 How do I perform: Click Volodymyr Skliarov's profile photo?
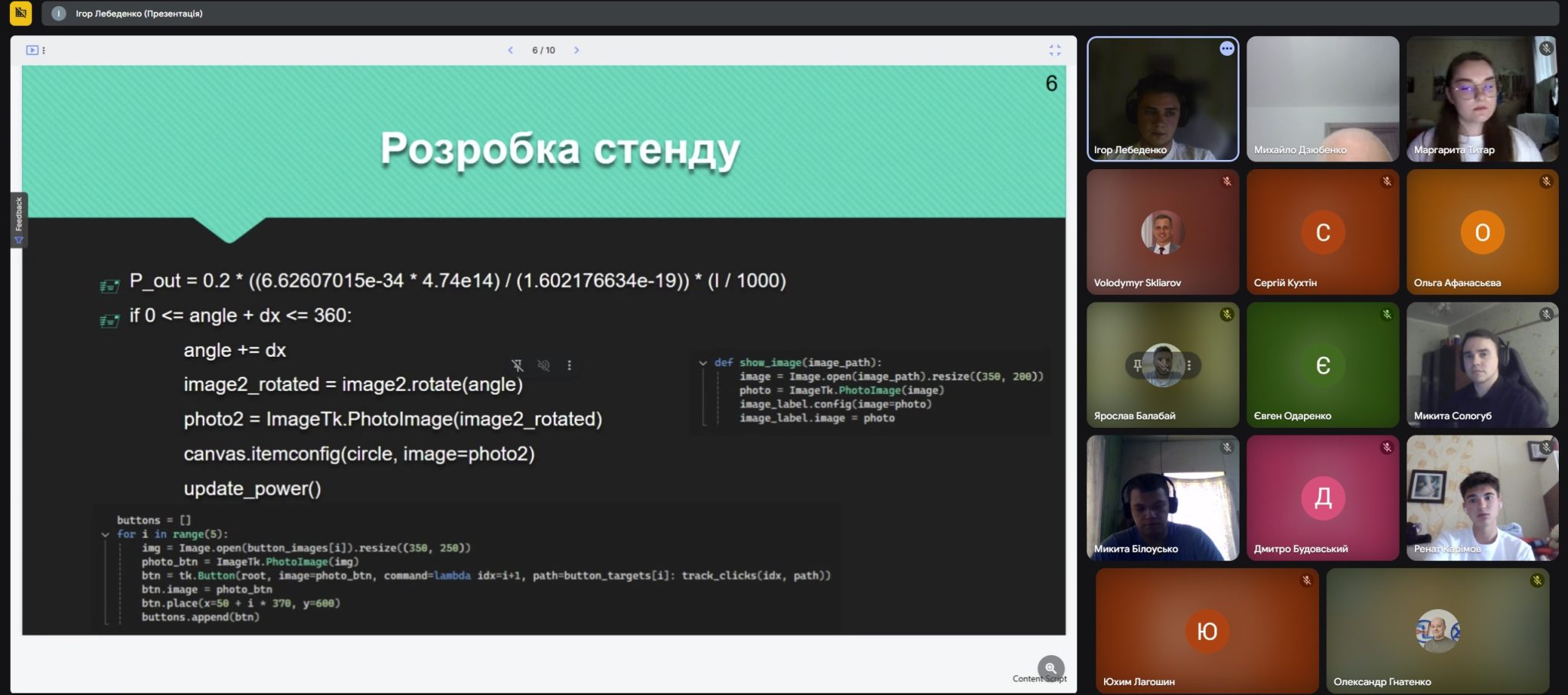[x=1162, y=232]
